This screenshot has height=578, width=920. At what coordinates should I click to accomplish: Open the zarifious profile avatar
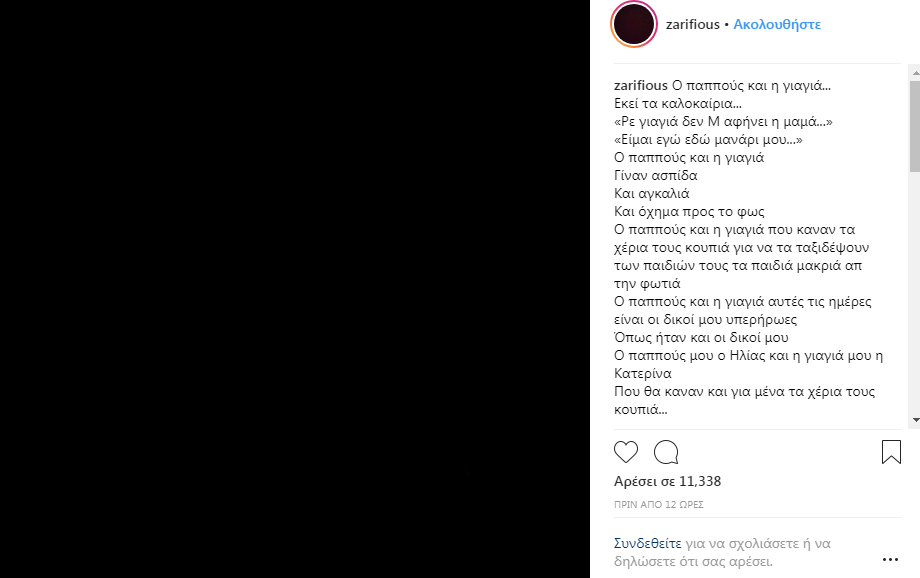pyautogui.click(x=634, y=24)
